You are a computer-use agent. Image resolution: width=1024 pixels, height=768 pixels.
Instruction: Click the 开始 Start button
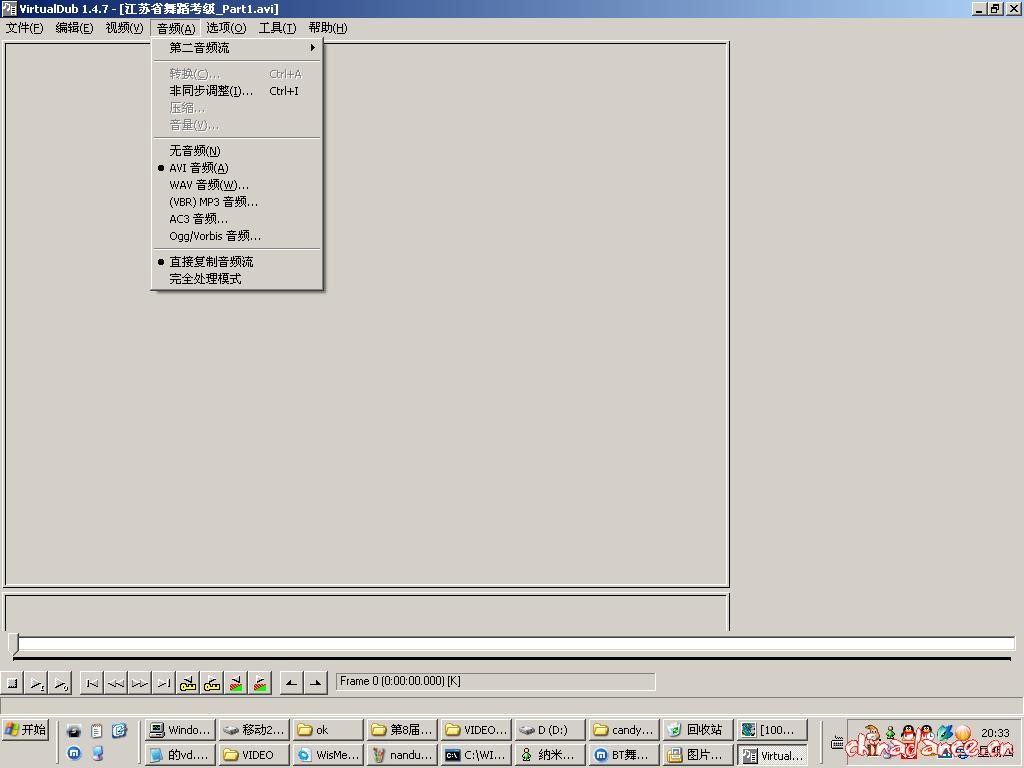click(26, 730)
